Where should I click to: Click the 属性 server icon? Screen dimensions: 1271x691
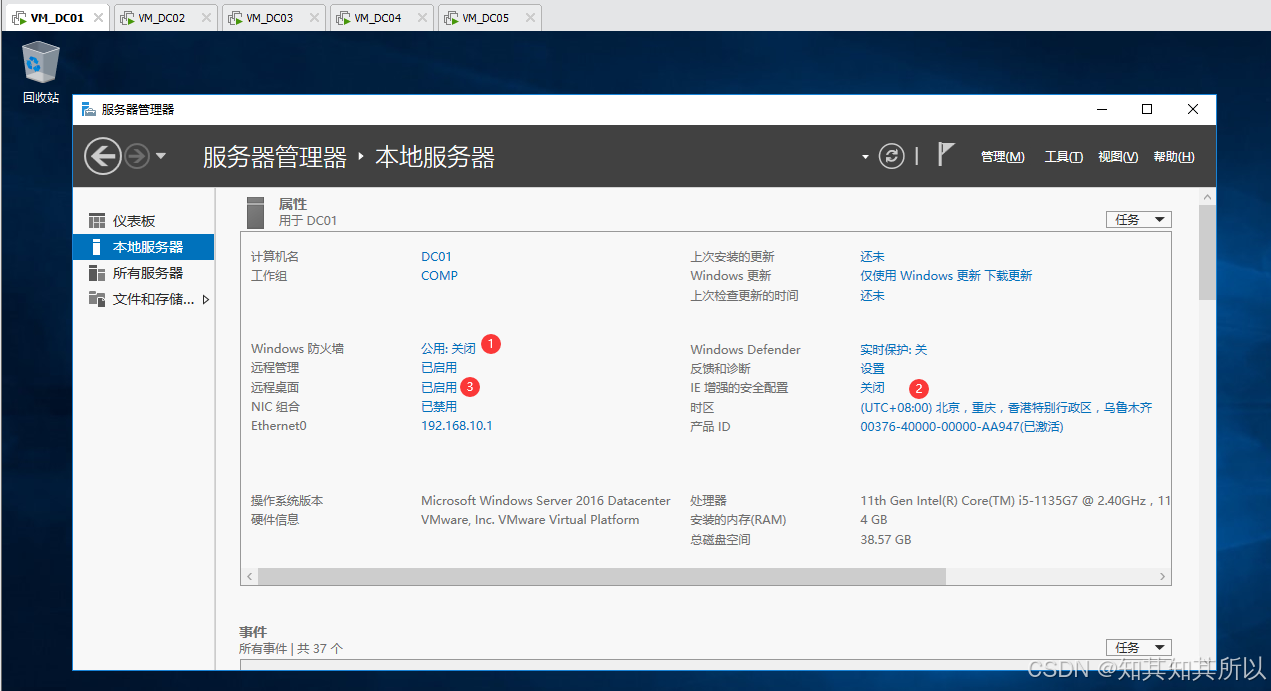[x=256, y=212]
